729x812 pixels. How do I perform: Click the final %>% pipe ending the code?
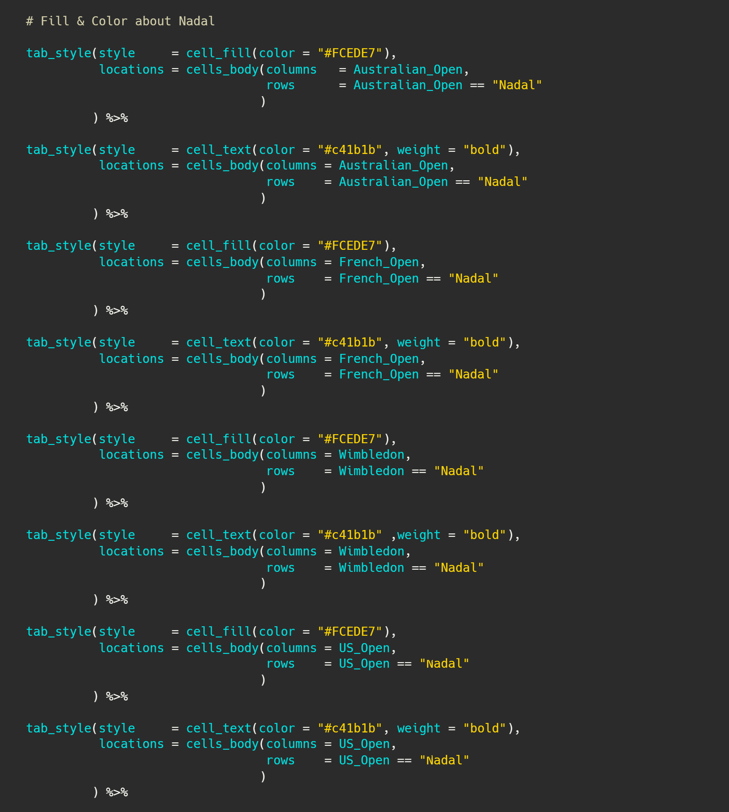pos(117,792)
